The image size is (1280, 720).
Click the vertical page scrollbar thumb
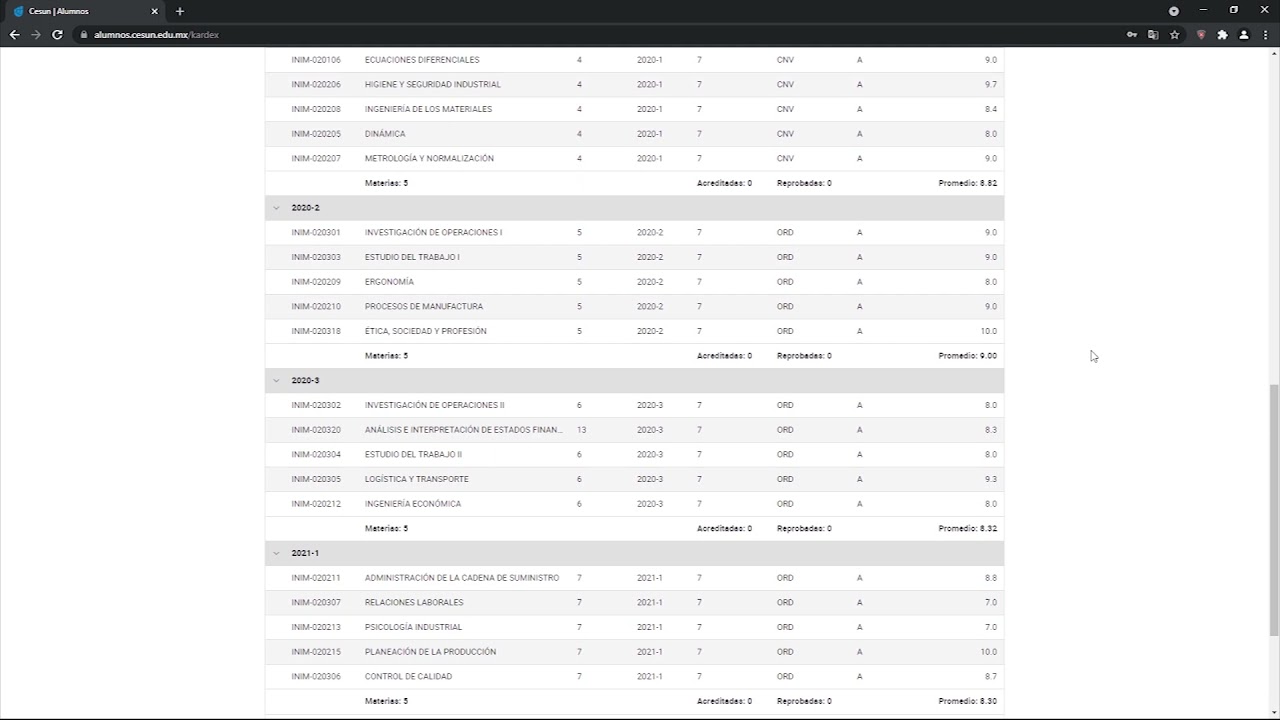point(1273,510)
